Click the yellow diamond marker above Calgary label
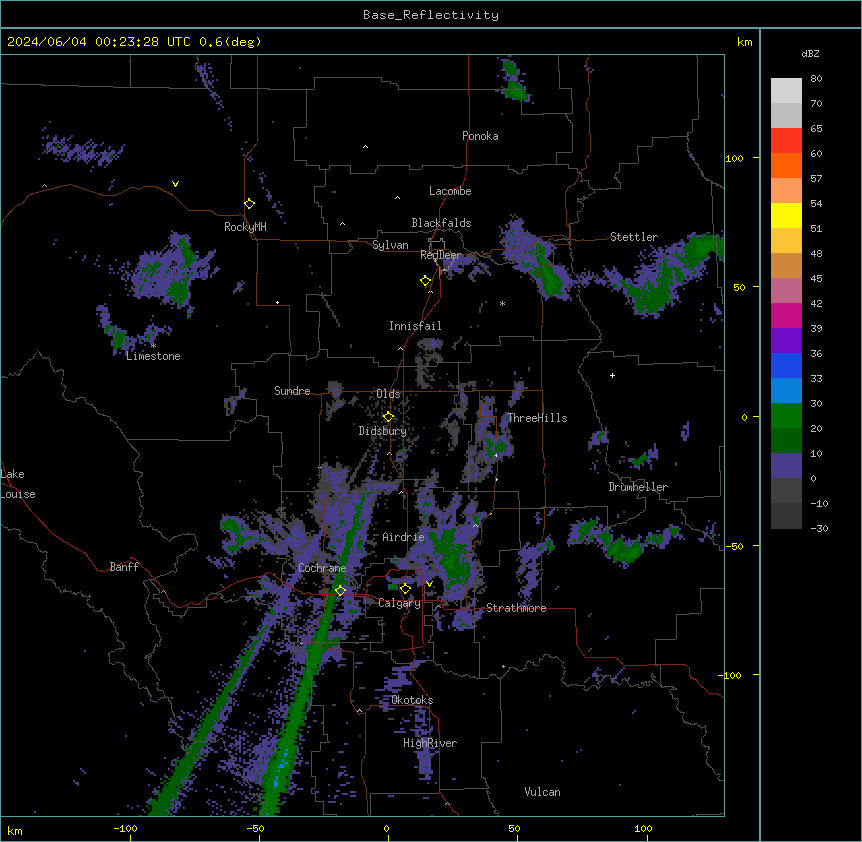 [405, 589]
